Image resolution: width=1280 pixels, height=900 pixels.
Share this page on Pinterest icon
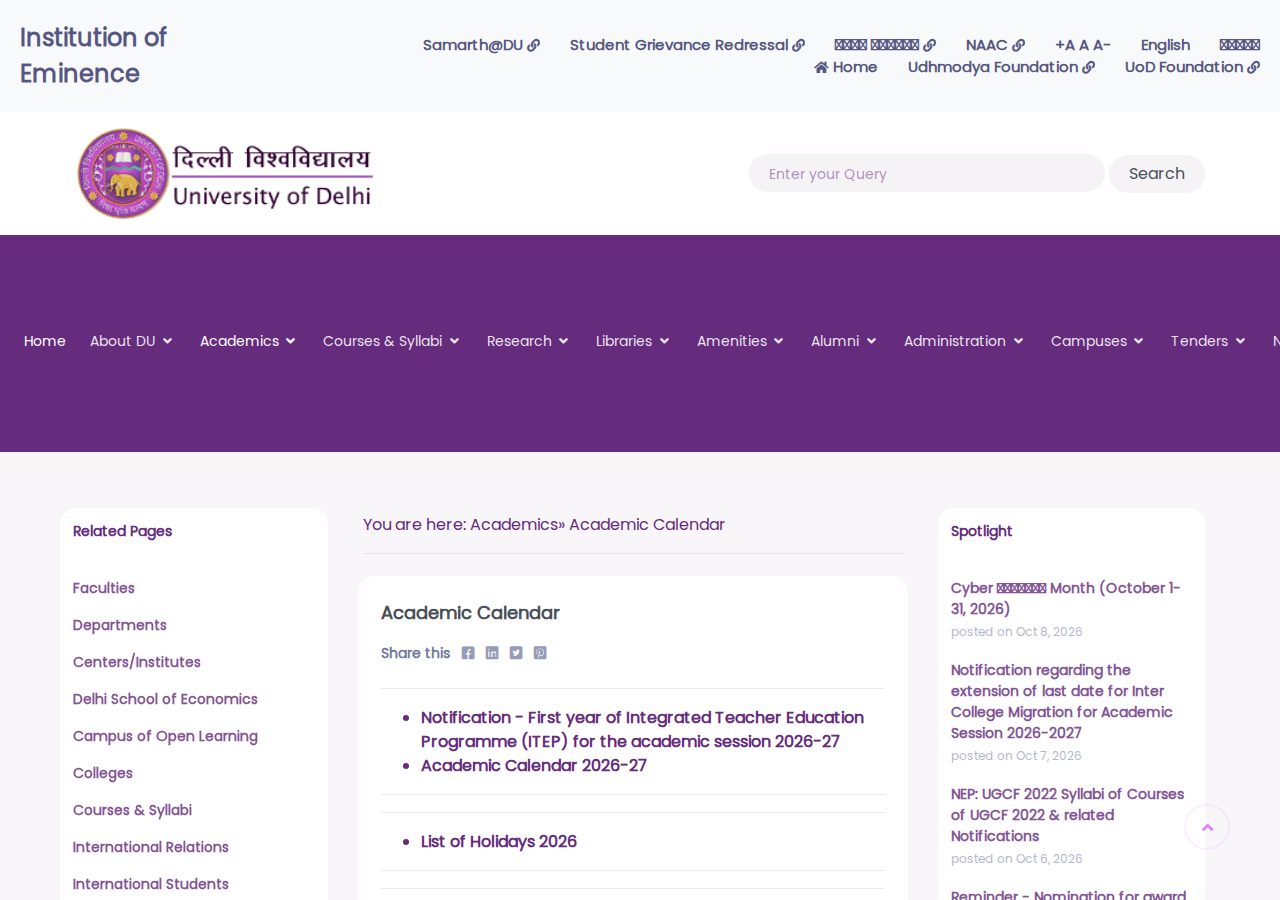tap(540, 653)
